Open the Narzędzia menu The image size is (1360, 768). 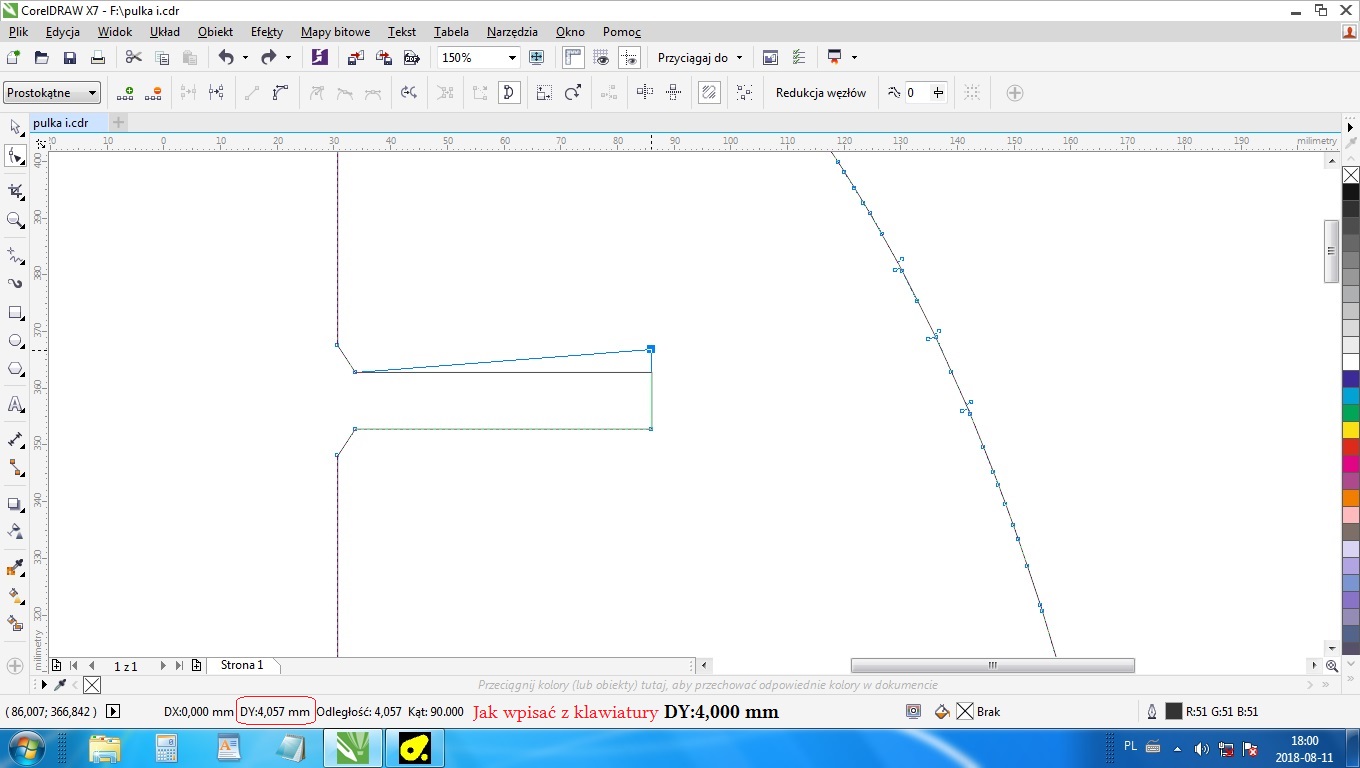click(x=512, y=32)
